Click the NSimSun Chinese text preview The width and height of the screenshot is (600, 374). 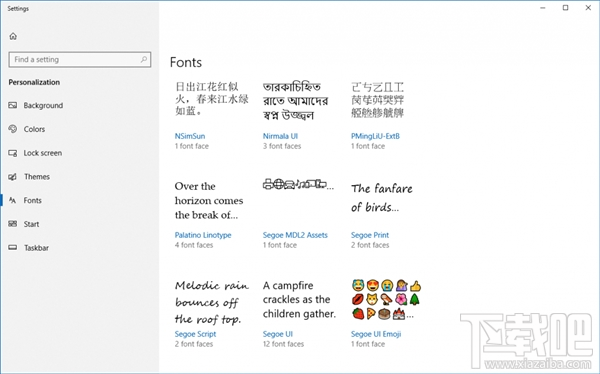point(212,99)
